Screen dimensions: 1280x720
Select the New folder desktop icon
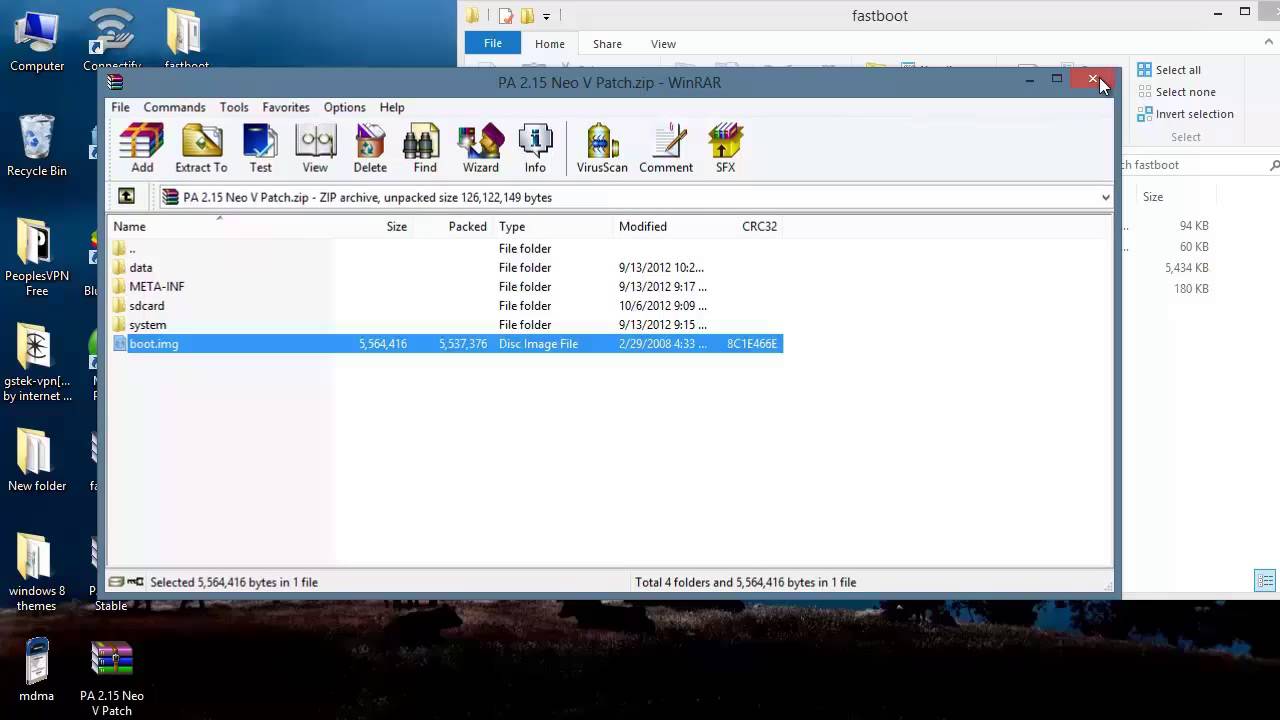click(37, 460)
